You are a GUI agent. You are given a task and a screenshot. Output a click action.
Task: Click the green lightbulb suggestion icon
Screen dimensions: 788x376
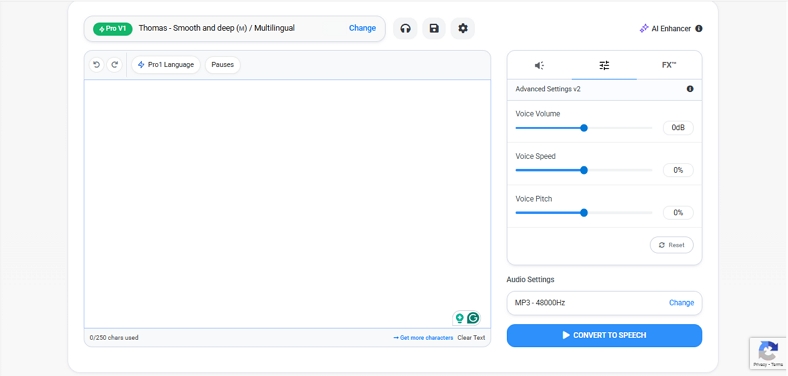(x=459, y=318)
